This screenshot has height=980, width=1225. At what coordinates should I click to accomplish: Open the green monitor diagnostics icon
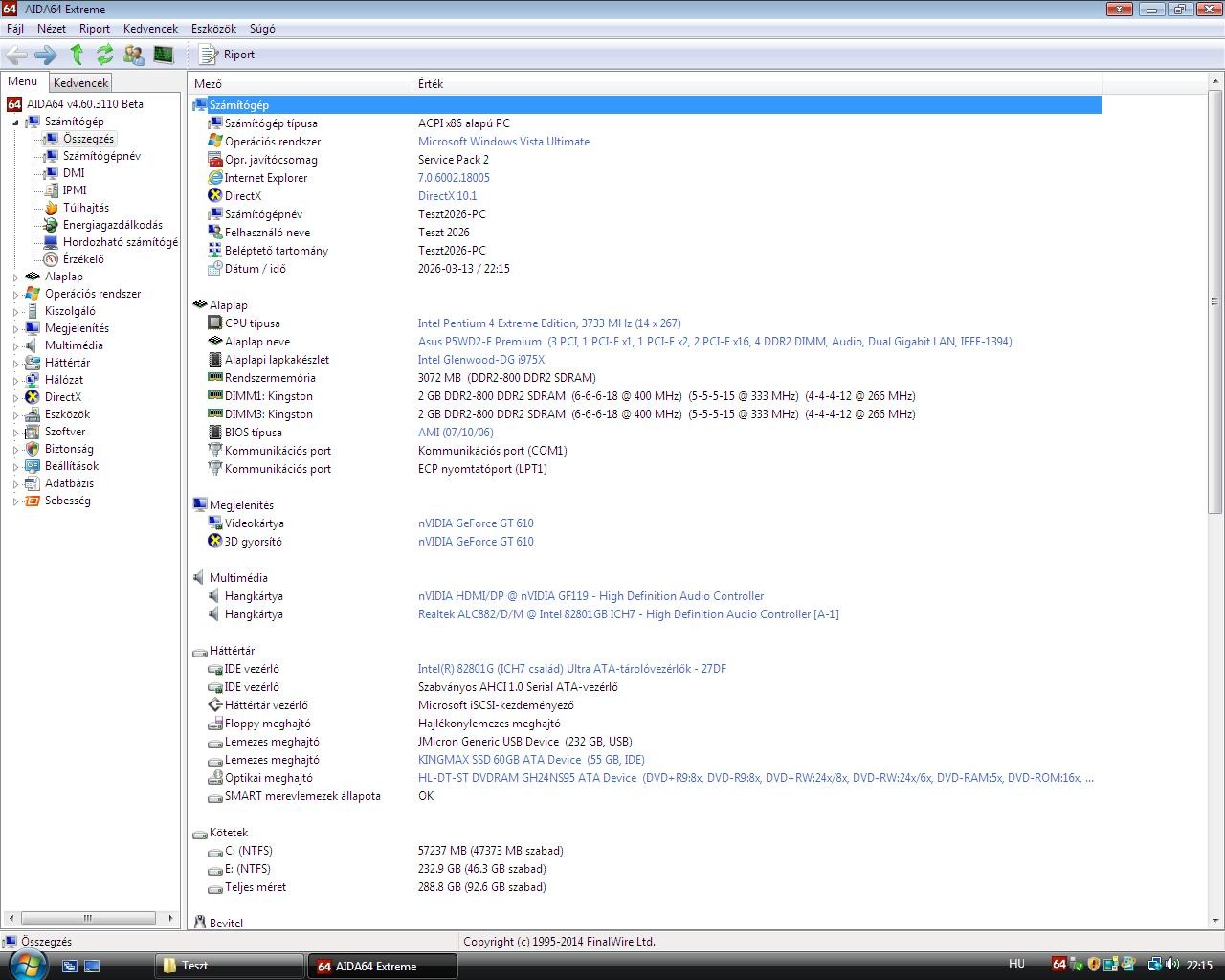click(164, 55)
